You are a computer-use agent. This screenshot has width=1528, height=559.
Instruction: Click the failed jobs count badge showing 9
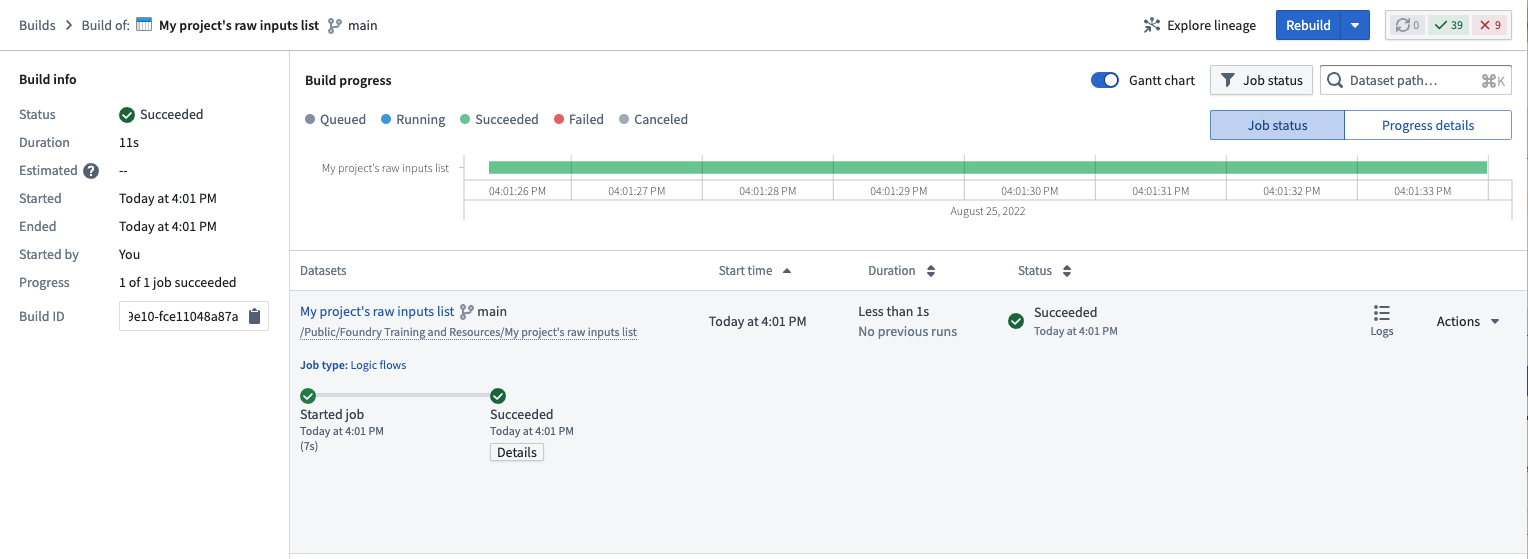point(1489,25)
